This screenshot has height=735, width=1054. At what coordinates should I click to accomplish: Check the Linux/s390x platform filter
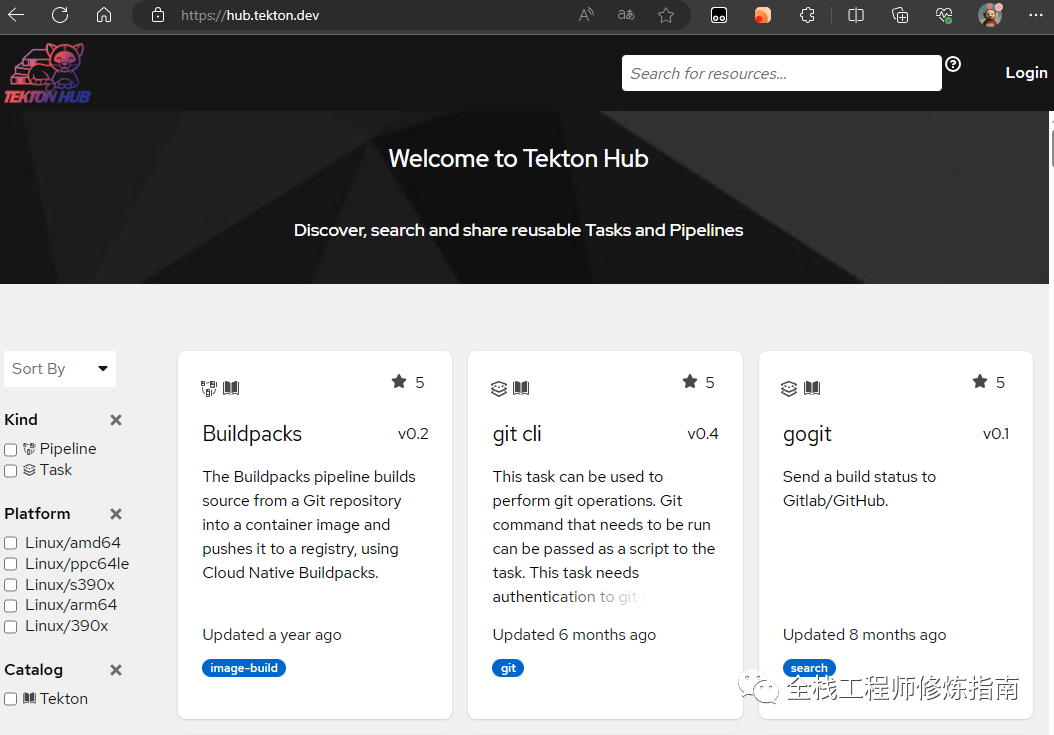pos(11,585)
